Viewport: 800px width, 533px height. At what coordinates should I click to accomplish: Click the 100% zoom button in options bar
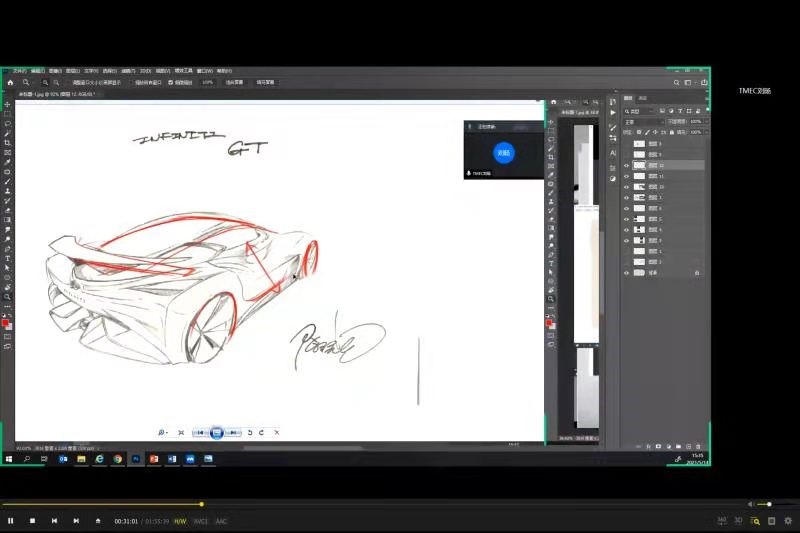(208, 83)
